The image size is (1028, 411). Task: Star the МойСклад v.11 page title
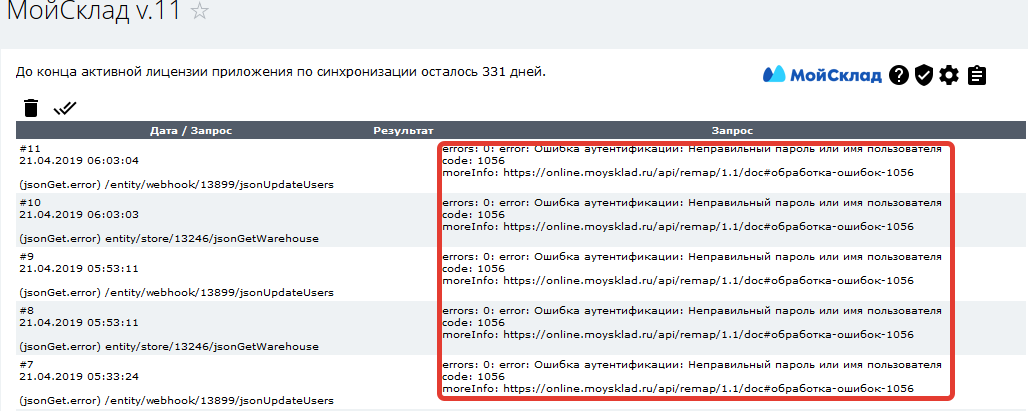200,12
